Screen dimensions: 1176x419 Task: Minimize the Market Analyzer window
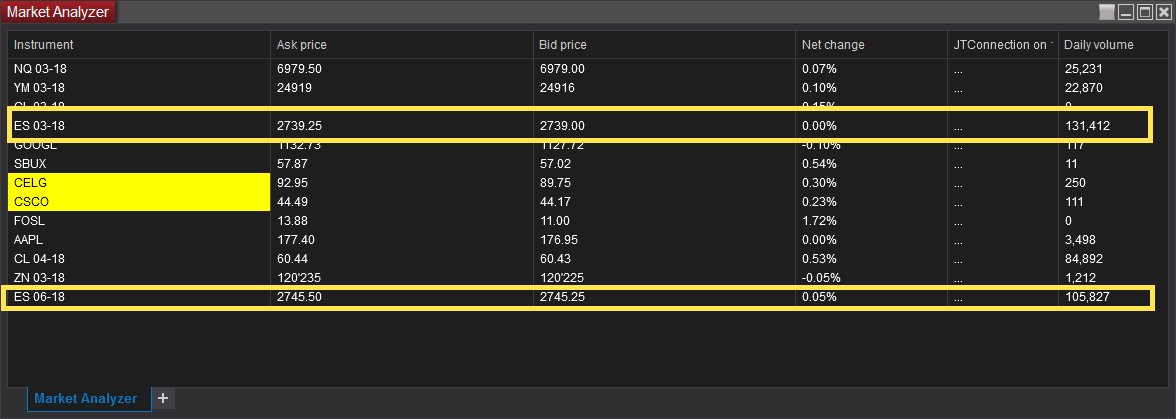click(x=1126, y=12)
